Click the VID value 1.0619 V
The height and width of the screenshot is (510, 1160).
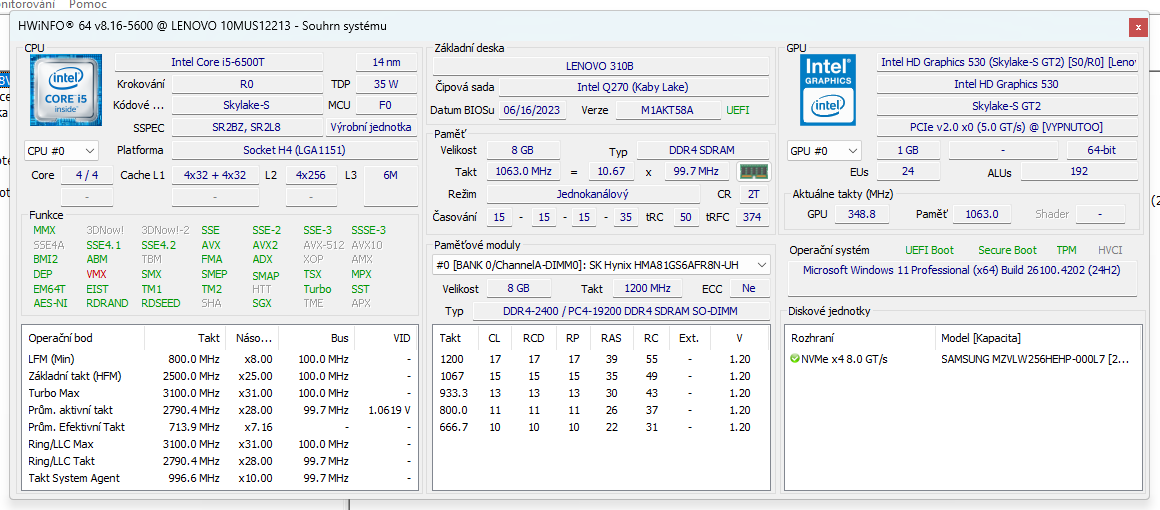tap(389, 410)
